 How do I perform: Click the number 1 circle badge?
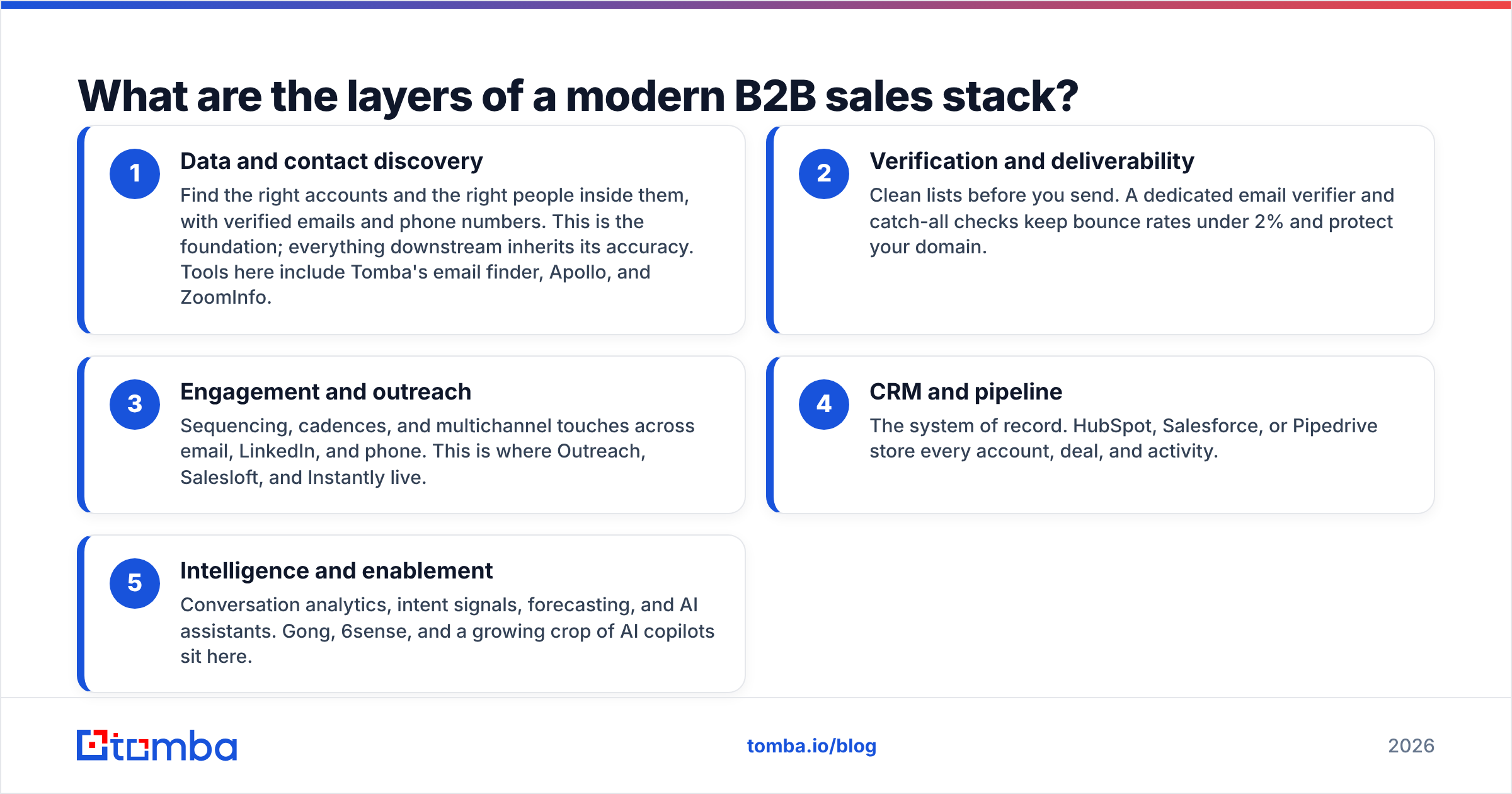(x=135, y=174)
